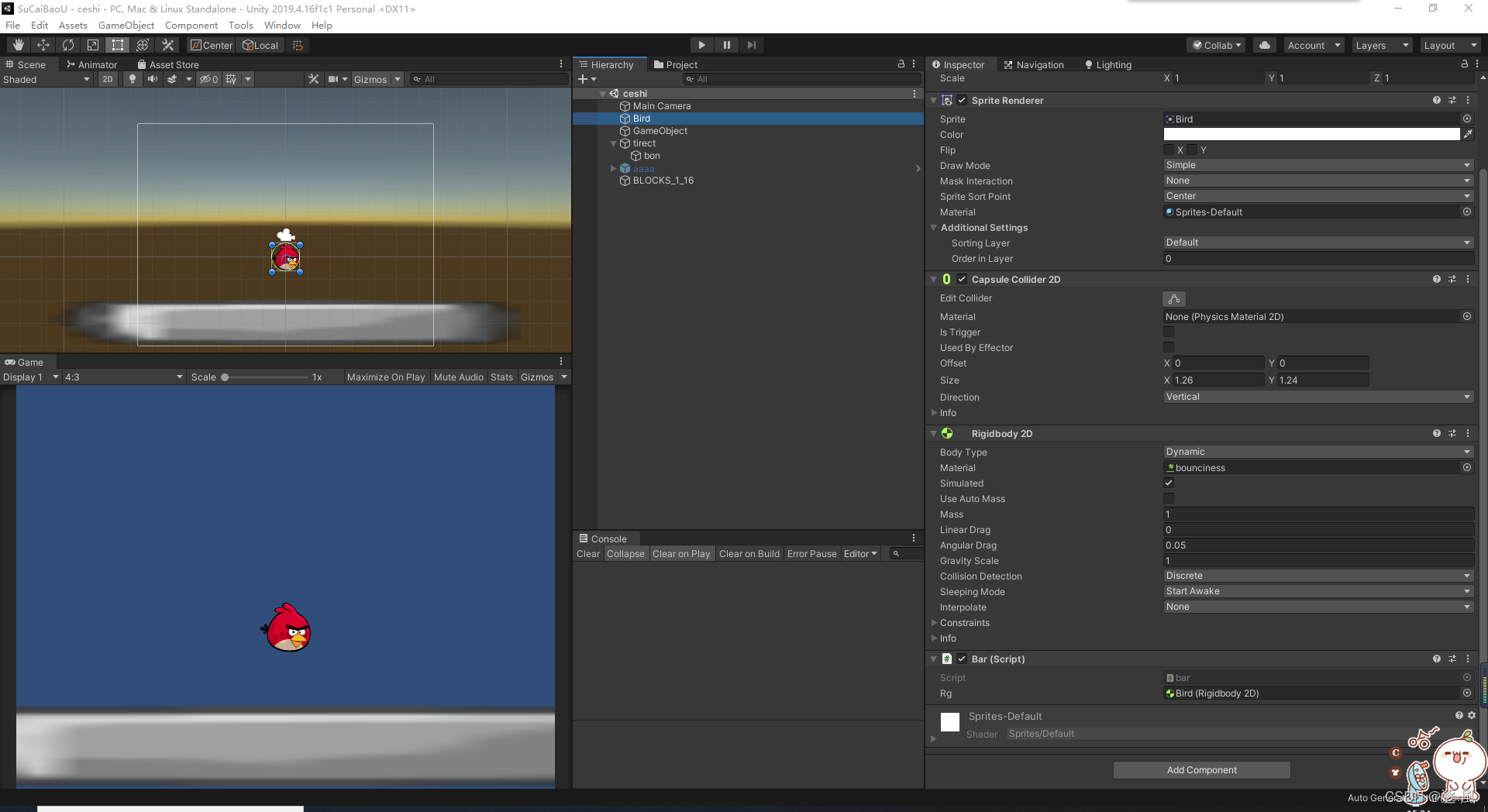Image resolution: width=1488 pixels, height=812 pixels.
Task: Click the Edit Collider button icon
Action: click(x=1174, y=298)
